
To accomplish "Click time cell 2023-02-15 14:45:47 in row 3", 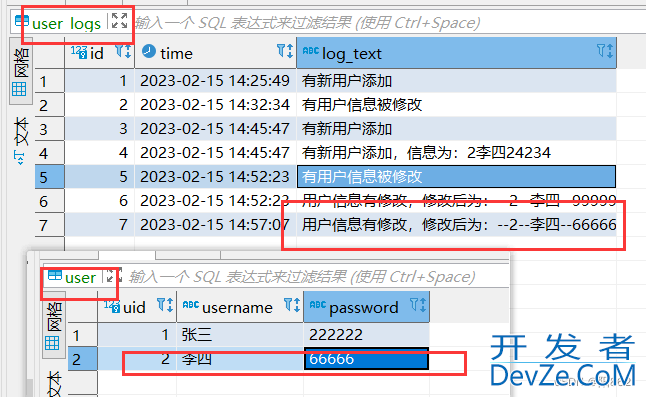I will [215, 128].
